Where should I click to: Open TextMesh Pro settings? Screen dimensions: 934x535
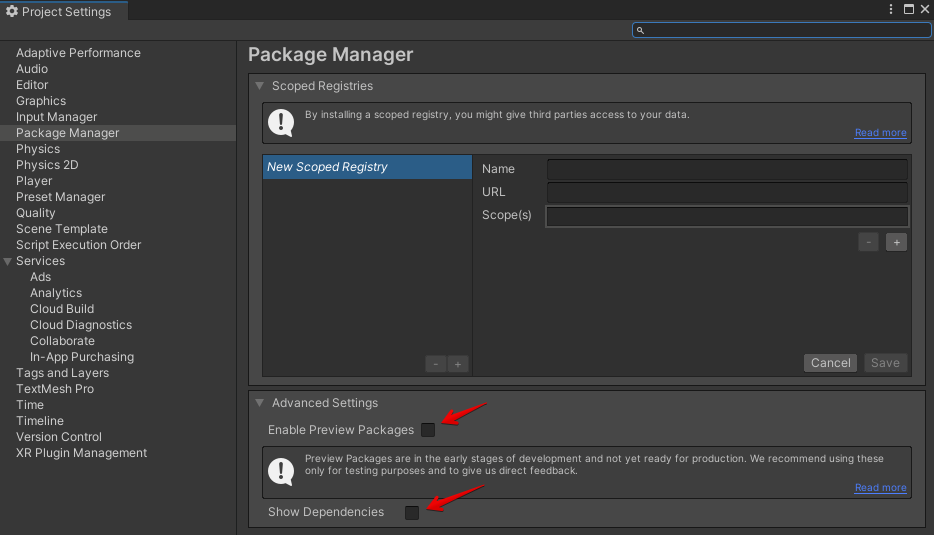pyautogui.click(x=55, y=389)
